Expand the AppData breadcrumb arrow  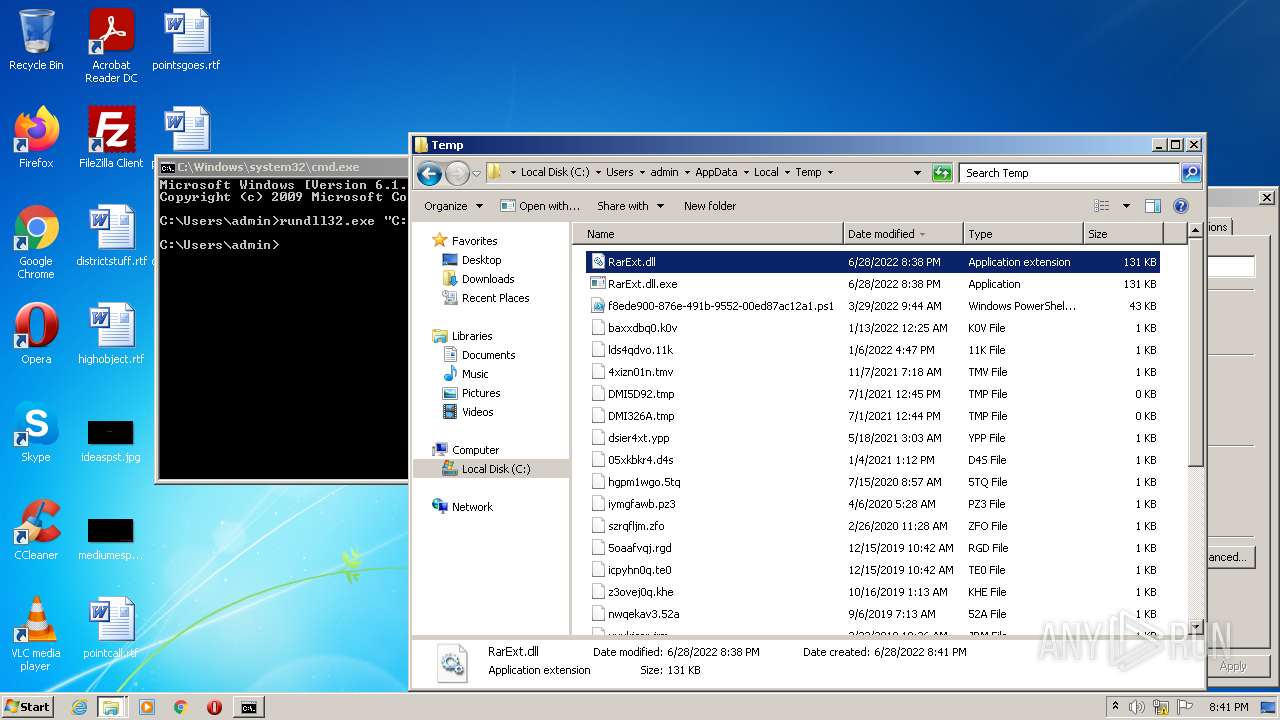click(x=743, y=173)
